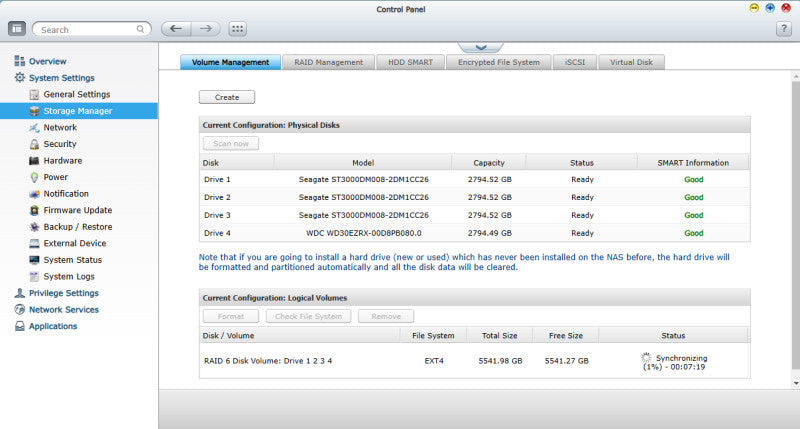The image size is (800, 429).
Task: Select General Settings in sidebar
Action: tap(77, 94)
